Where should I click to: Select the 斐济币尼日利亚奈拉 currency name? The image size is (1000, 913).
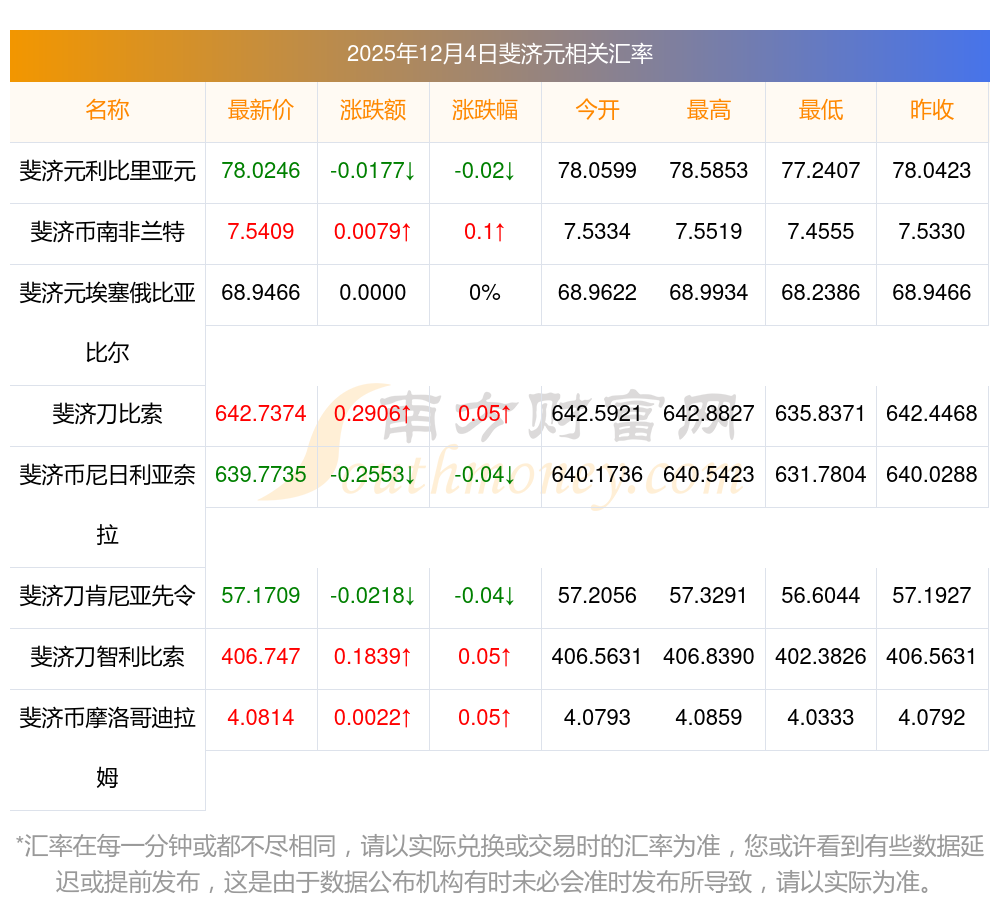point(107,504)
